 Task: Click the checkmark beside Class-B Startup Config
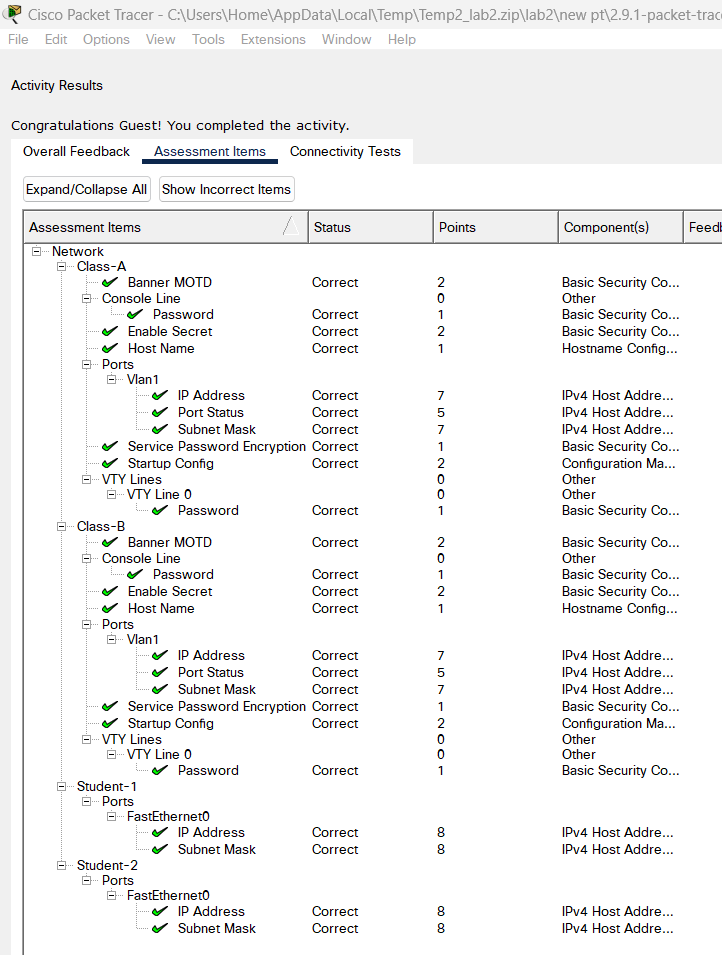tap(110, 724)
